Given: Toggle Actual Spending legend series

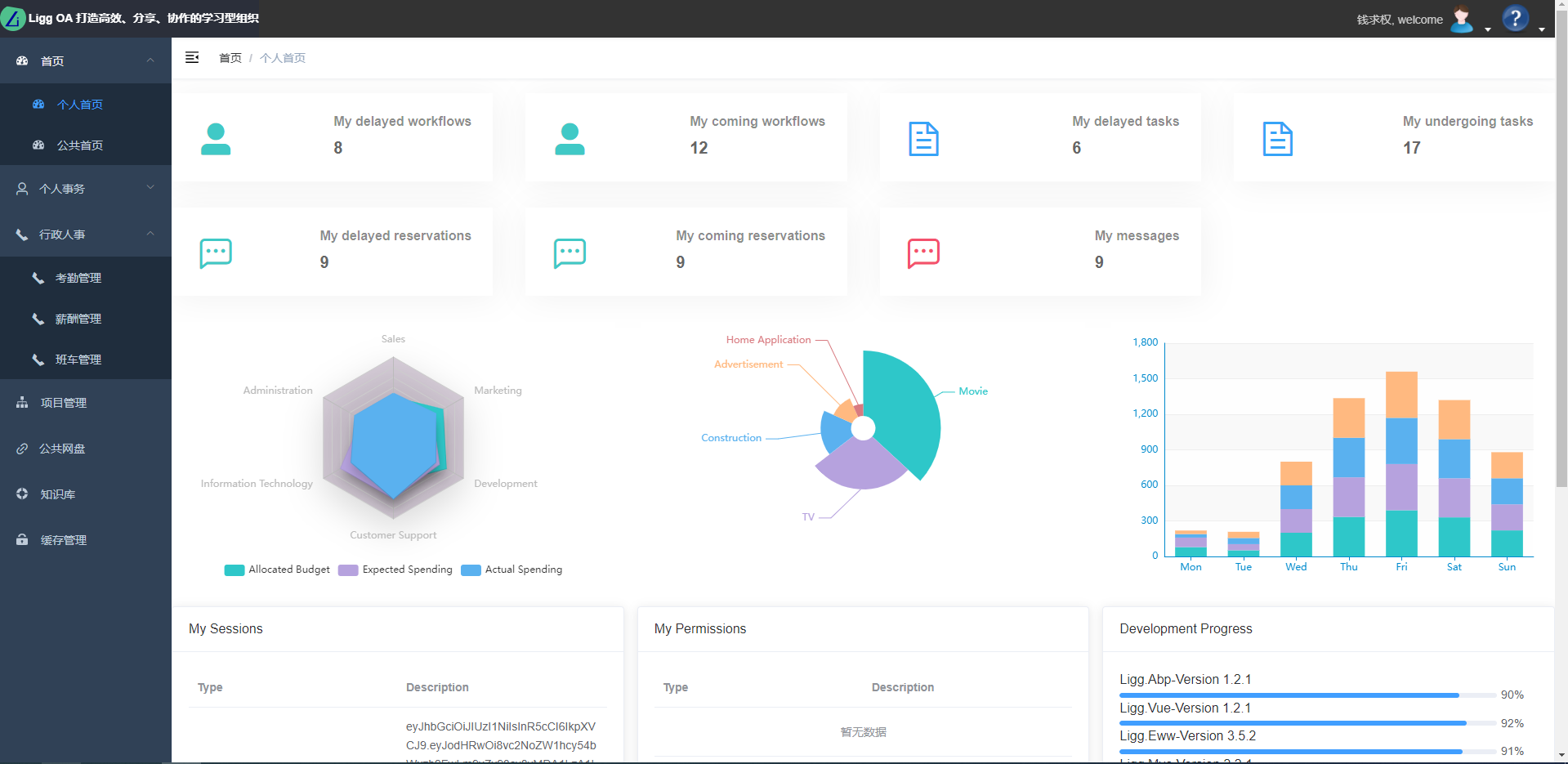Looking at the screenshot, I should [511, 570].
